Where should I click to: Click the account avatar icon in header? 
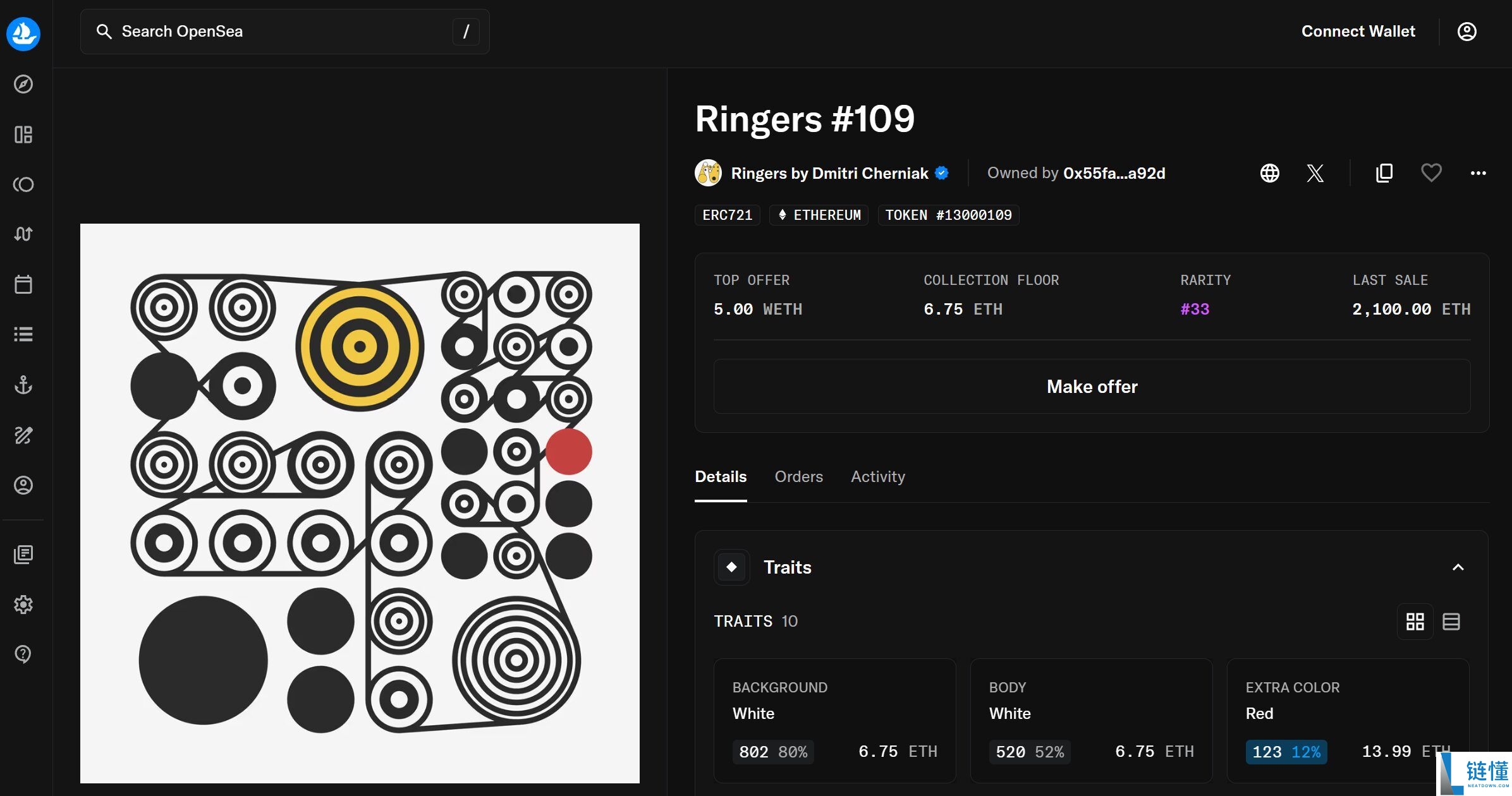pos(1466,32)
